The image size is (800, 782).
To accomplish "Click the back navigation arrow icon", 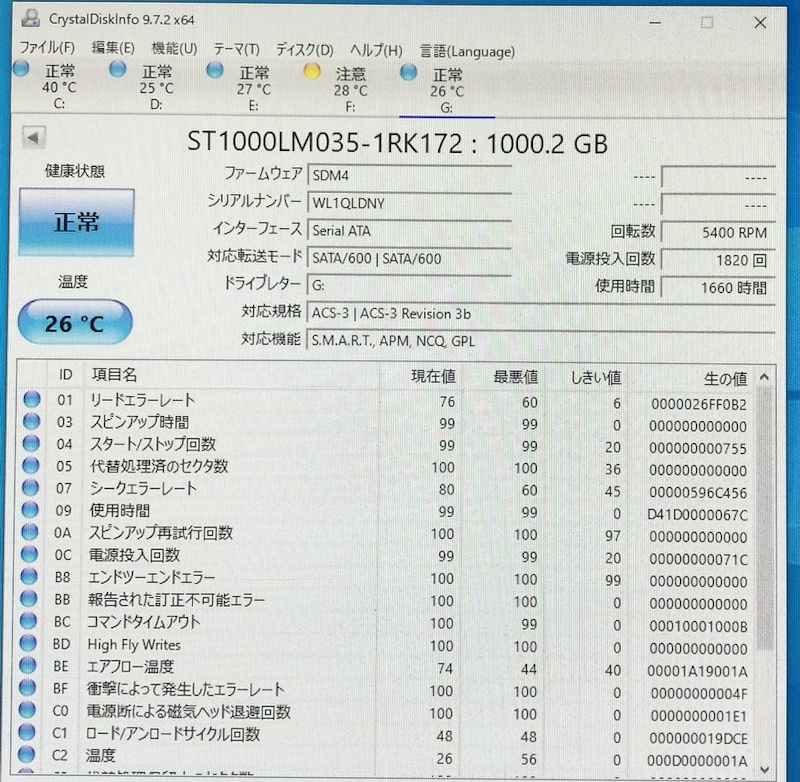I will coord(33,138).
